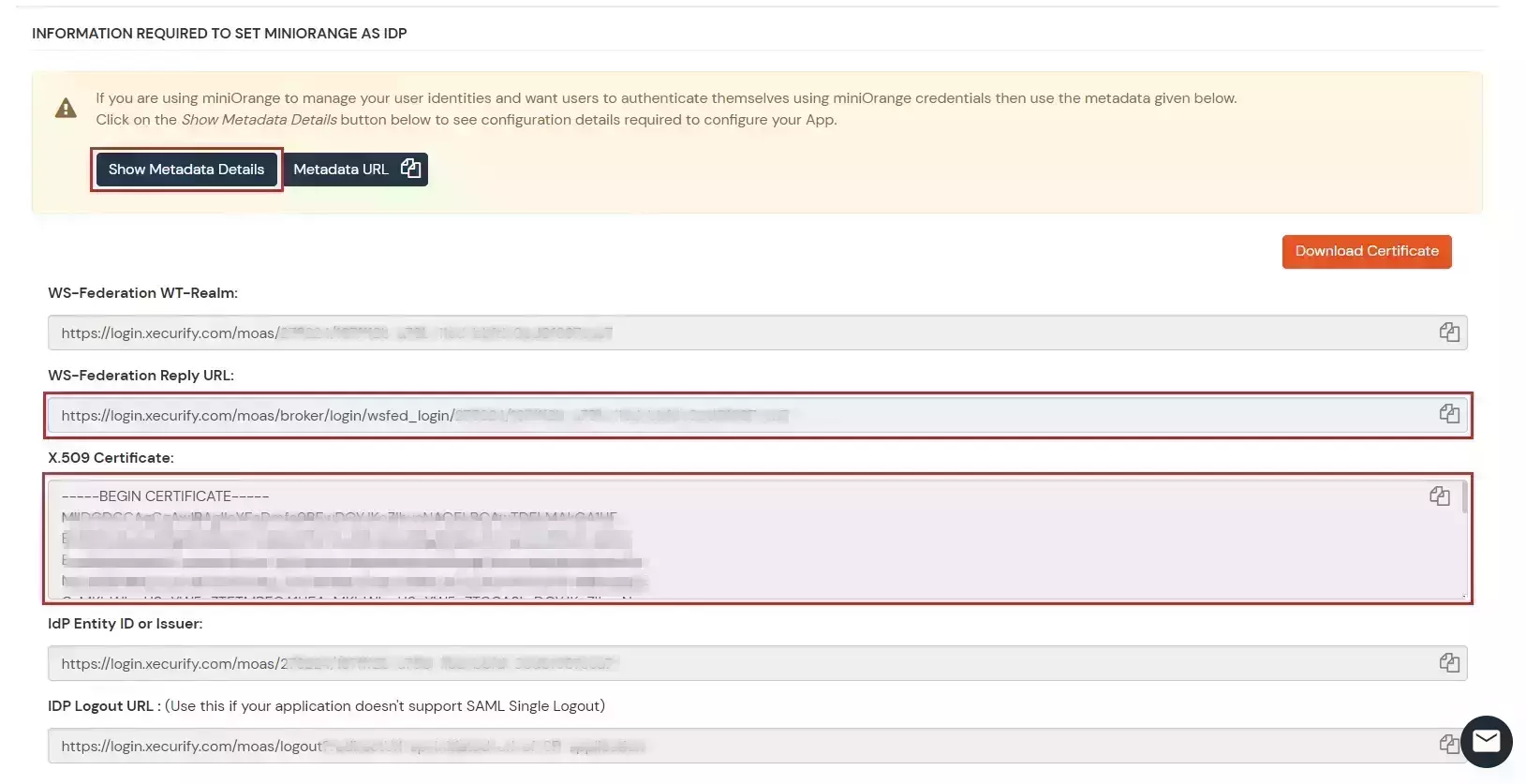
Task: Select the IDP Logout URL field
Action: coord(757,746)
